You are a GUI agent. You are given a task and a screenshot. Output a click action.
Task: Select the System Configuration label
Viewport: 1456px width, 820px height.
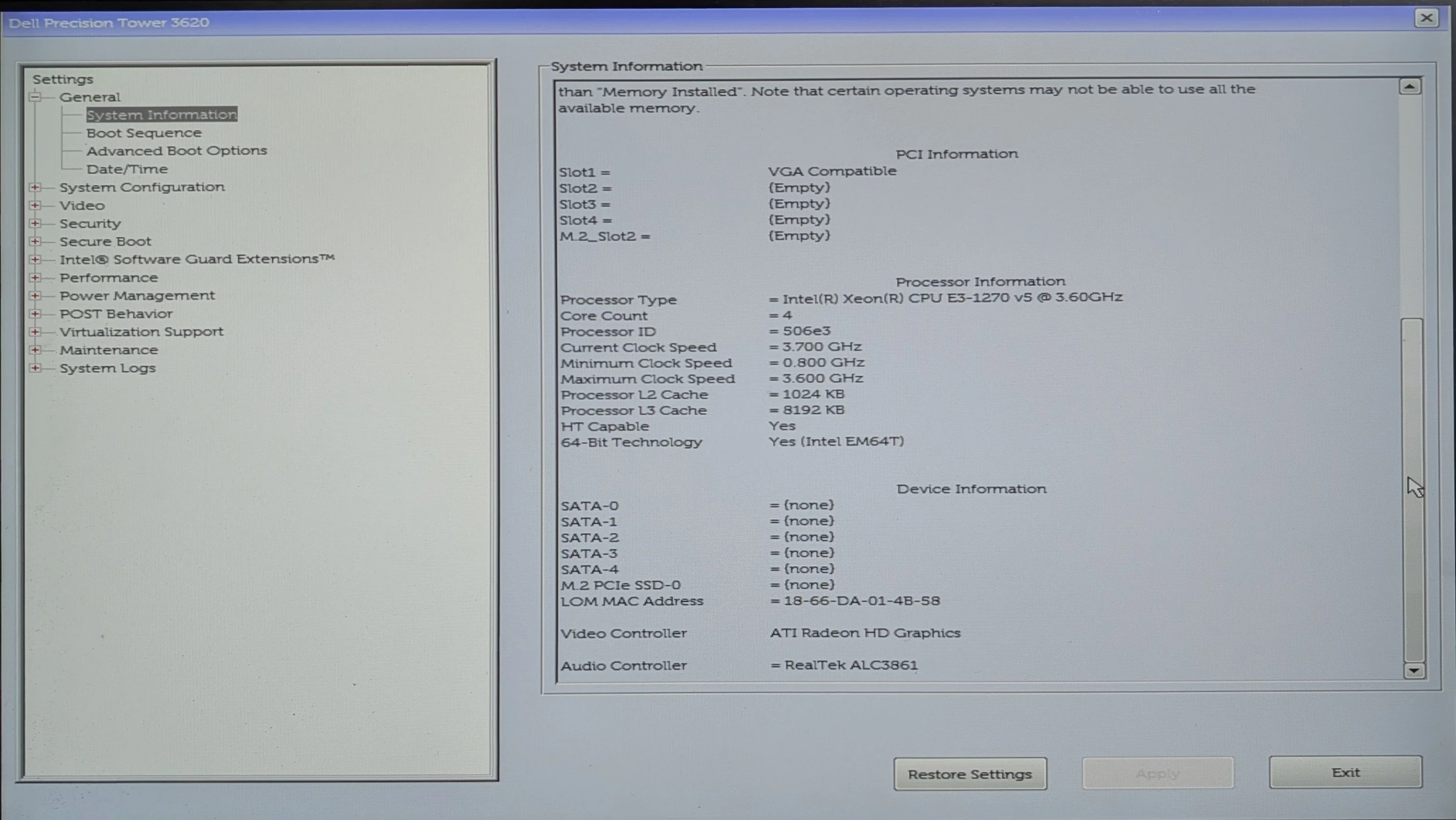142,187
